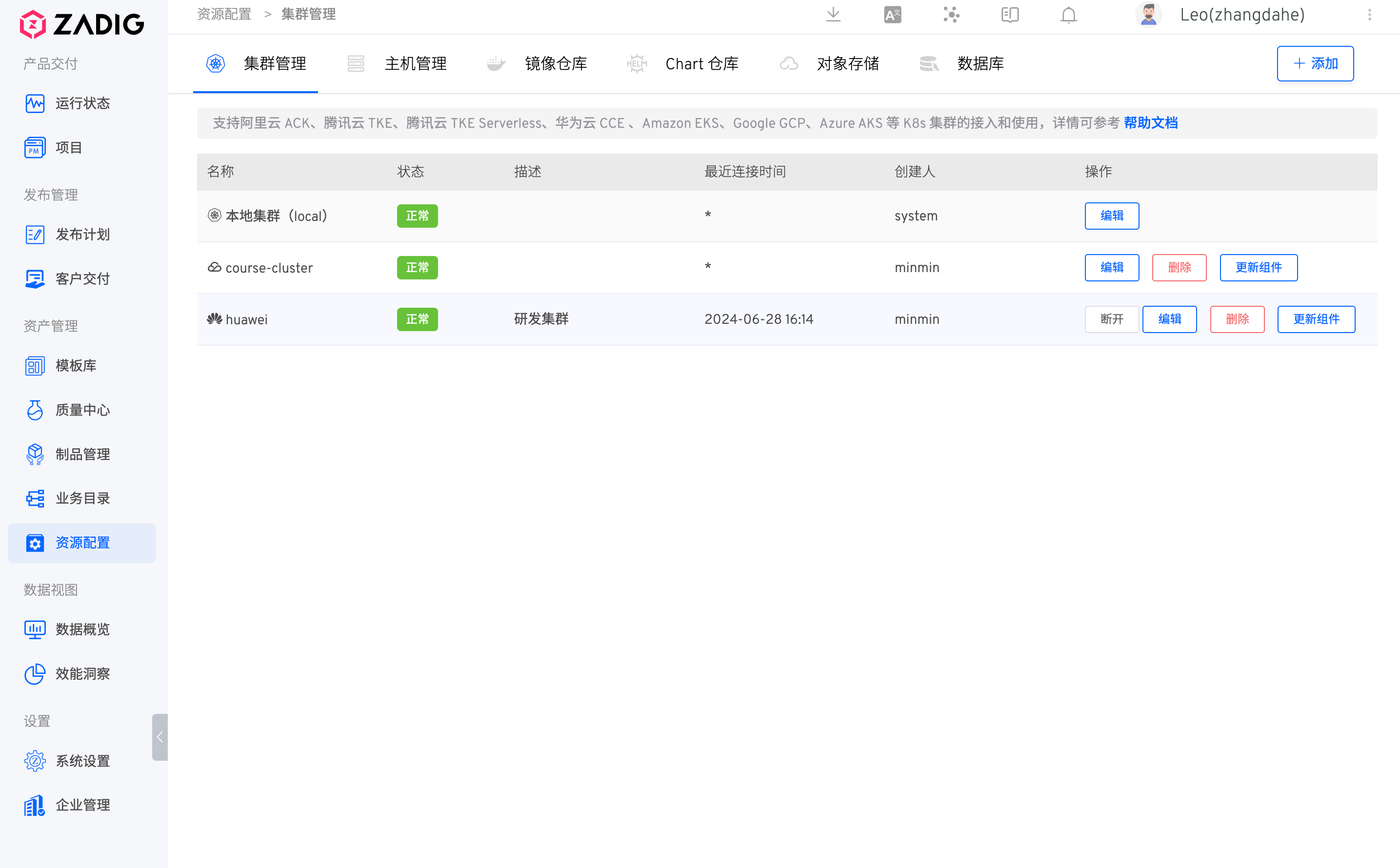Edit the course-cluster row
This screenshot has width=1400, height=868.
1112,268
